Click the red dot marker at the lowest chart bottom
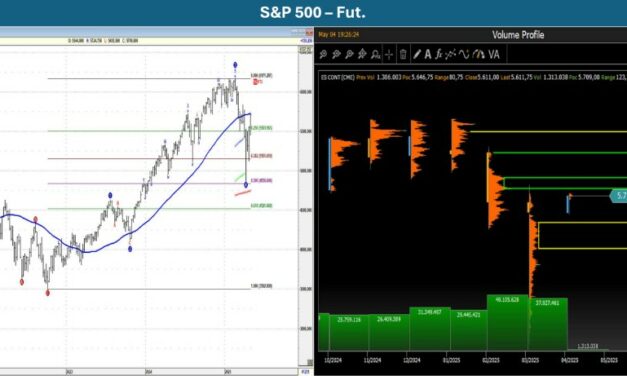The width and height of the screenshot is (627, 376). (x=48, y=293)
